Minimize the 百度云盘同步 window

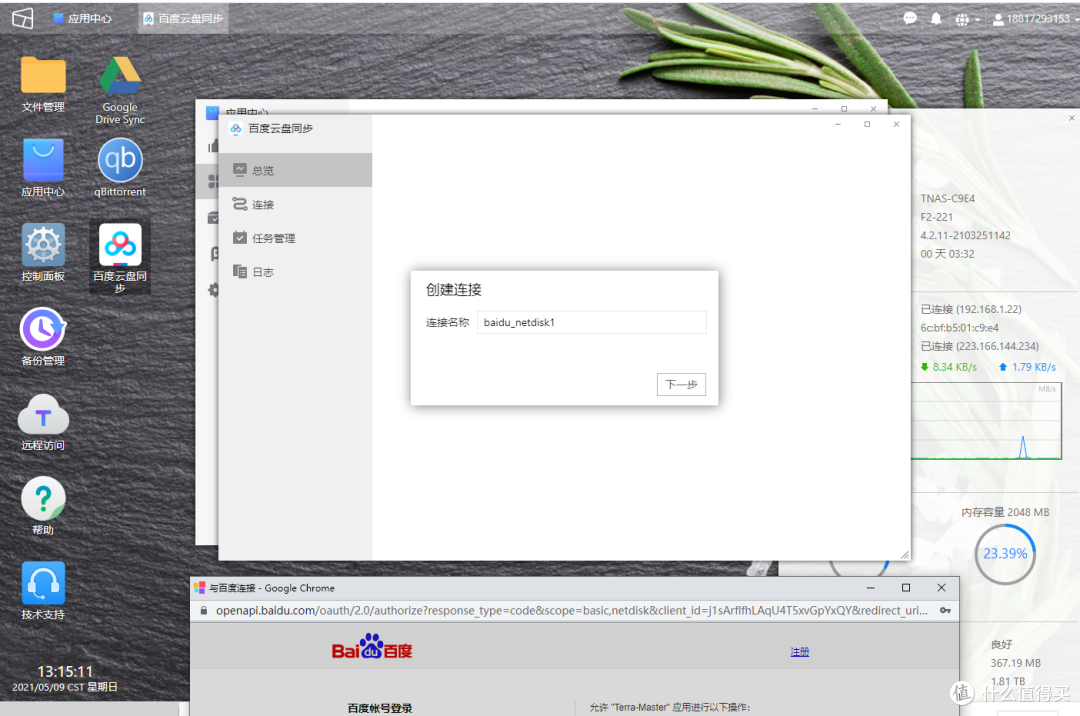(838, 125)
